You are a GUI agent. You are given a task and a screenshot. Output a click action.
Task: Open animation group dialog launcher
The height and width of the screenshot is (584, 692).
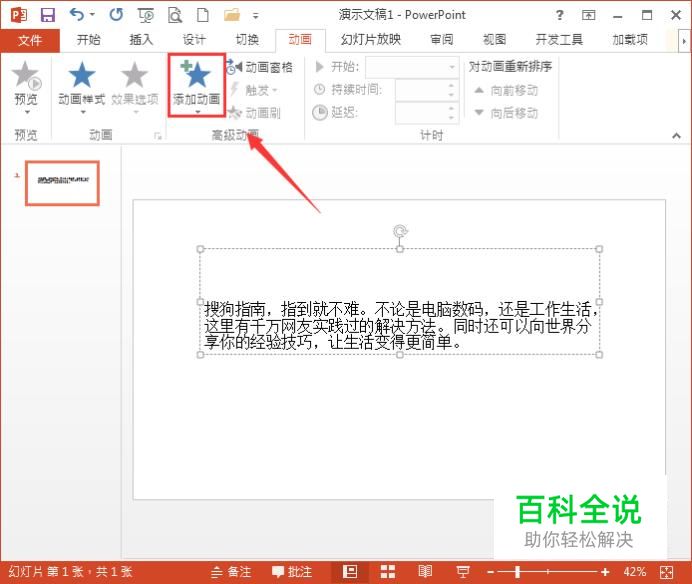[158, 136]
